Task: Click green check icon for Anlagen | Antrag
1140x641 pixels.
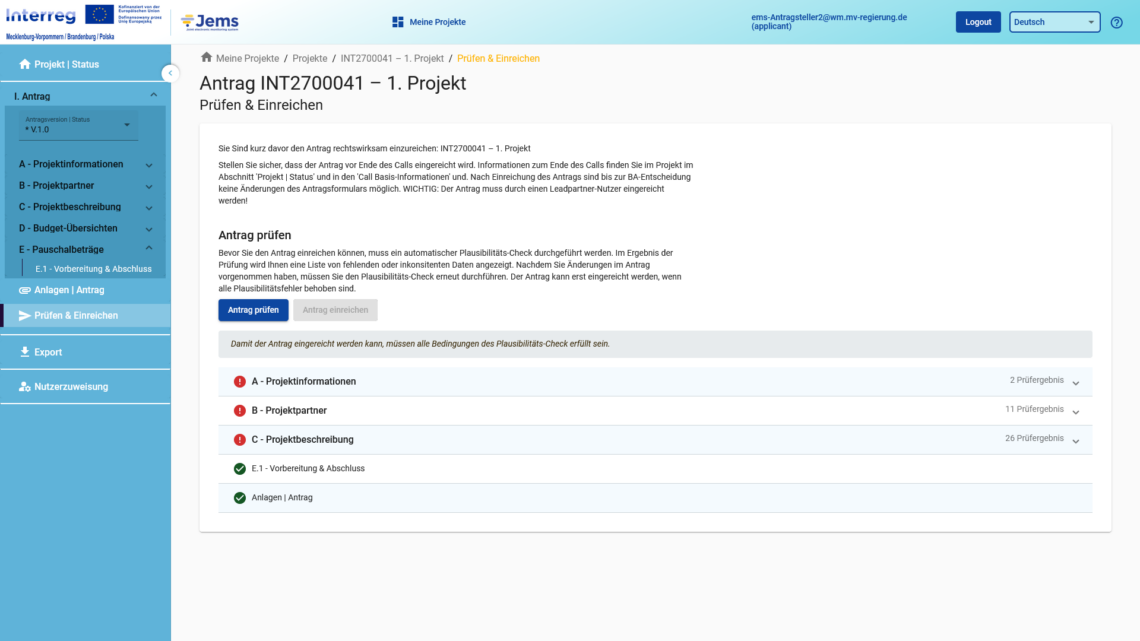Action: coord(240,497)
